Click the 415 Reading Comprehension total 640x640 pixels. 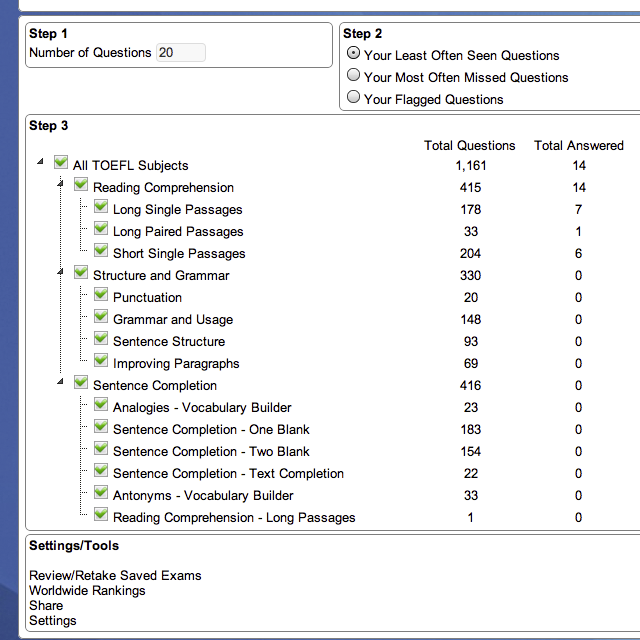471,188
